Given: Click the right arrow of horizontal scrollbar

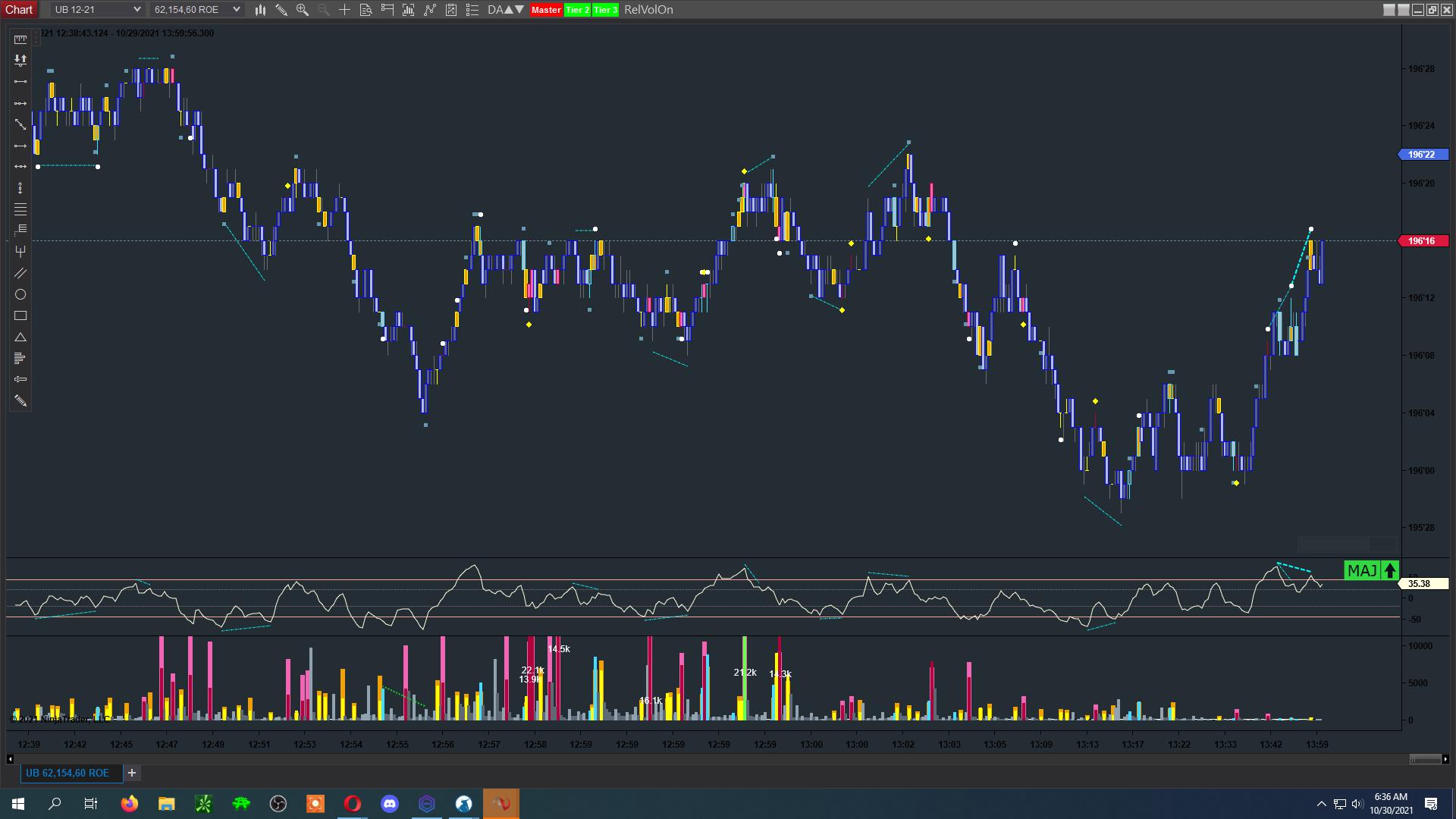Looking at the screenshot, I should pyautogui.click(x=1445, y=759).
